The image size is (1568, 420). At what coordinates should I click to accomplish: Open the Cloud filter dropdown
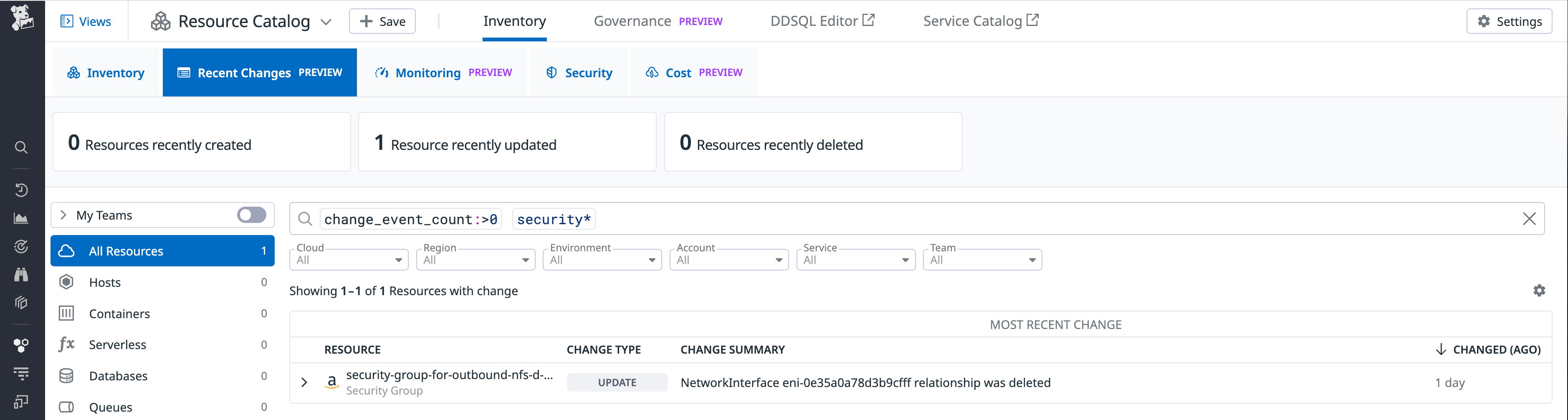[x=349, y=259]
